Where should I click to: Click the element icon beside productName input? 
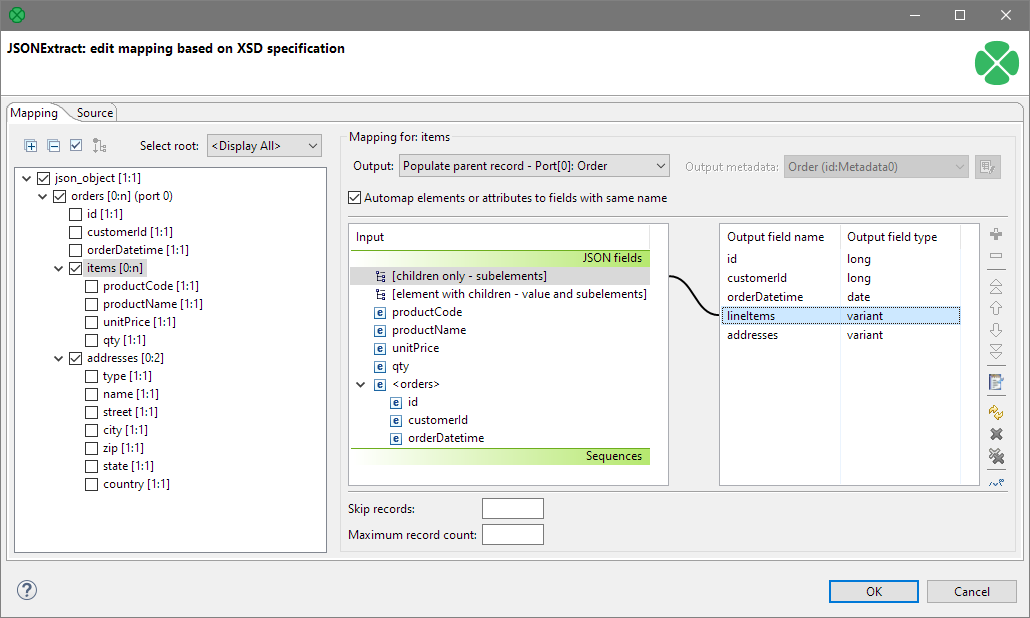[x=380, y=330]
